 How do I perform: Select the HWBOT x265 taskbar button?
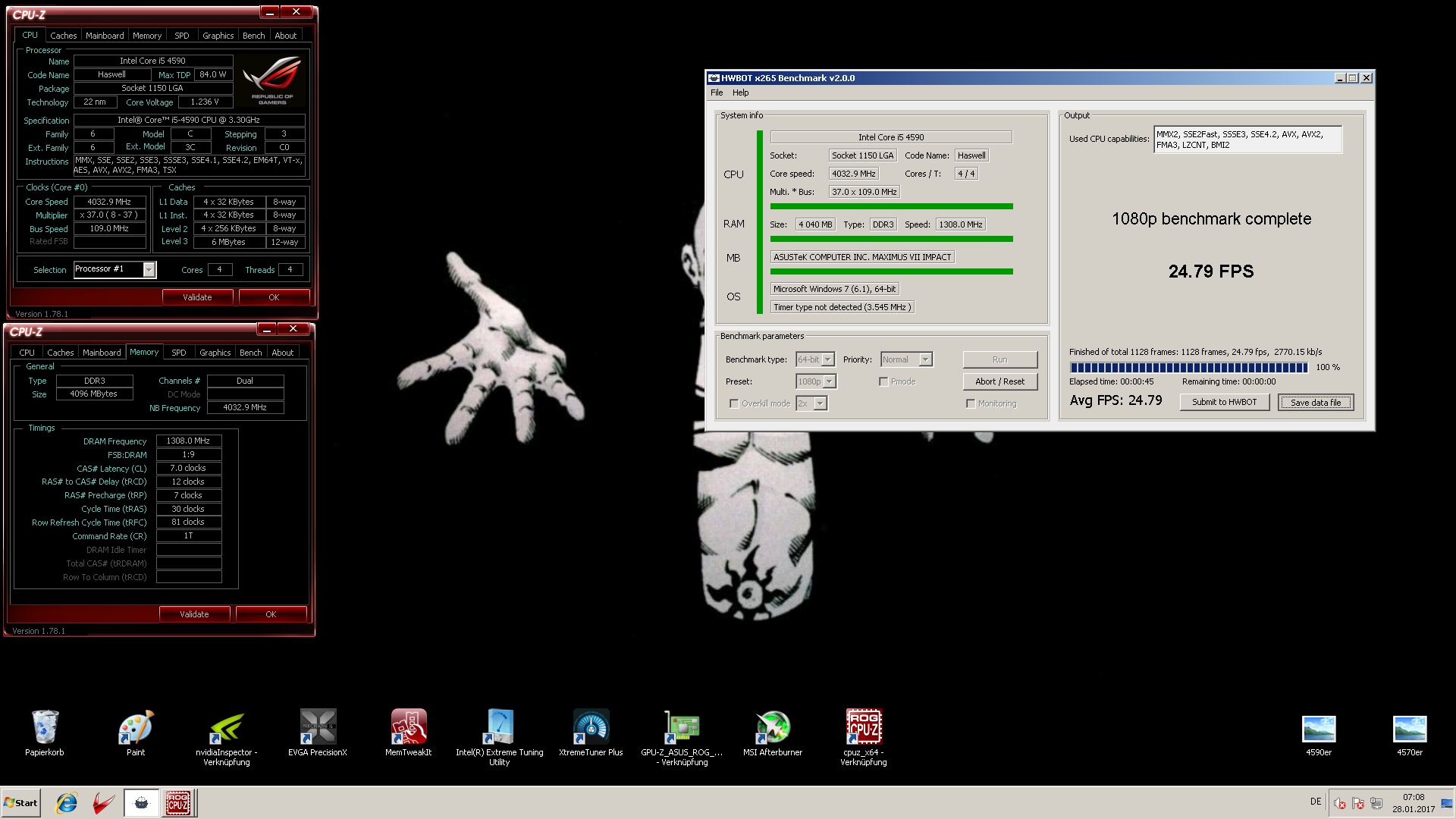point(141,803)
